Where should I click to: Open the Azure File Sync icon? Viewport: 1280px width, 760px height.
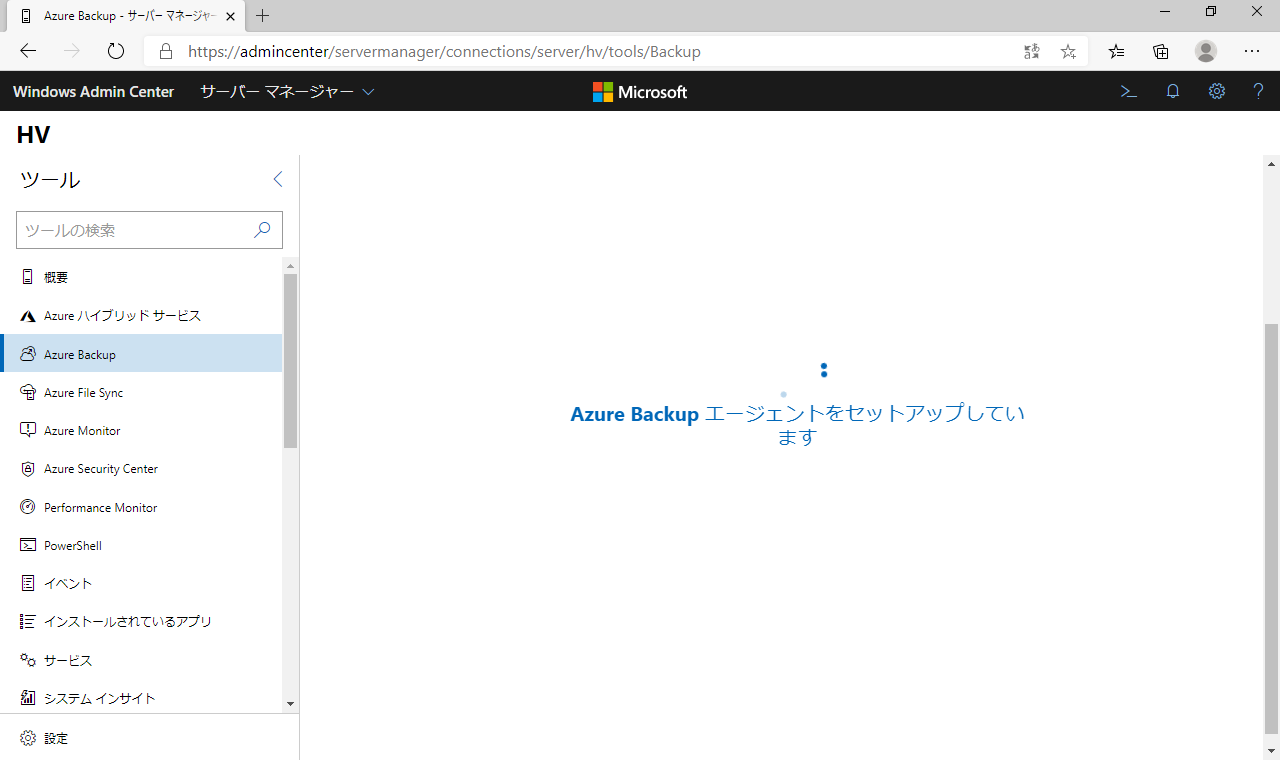tap(27, 392)
